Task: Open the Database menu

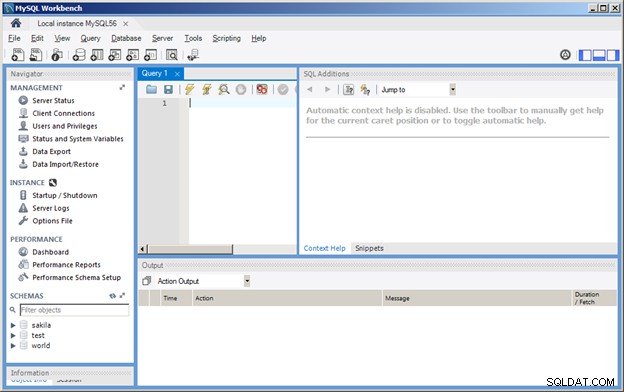Action: 126,38
